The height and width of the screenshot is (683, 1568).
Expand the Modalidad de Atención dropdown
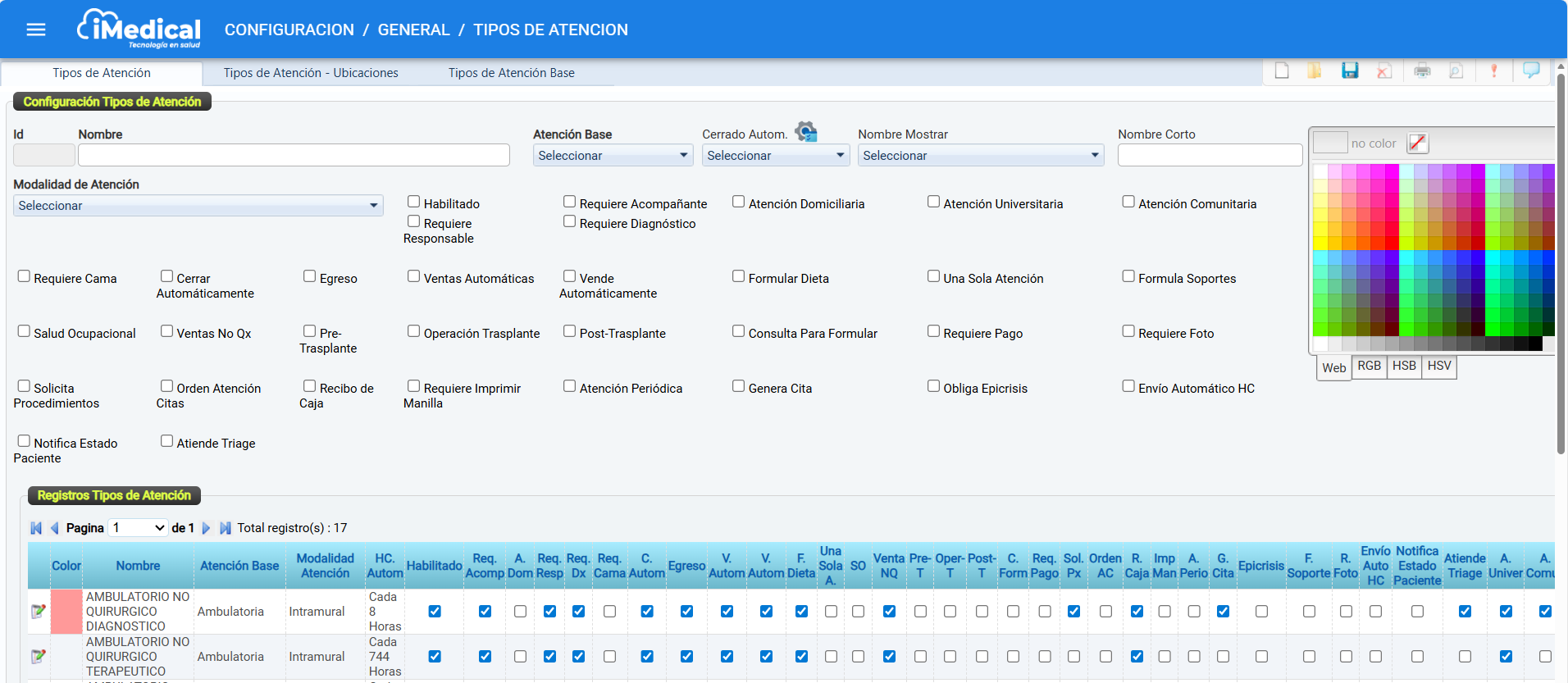coord(198,206)
